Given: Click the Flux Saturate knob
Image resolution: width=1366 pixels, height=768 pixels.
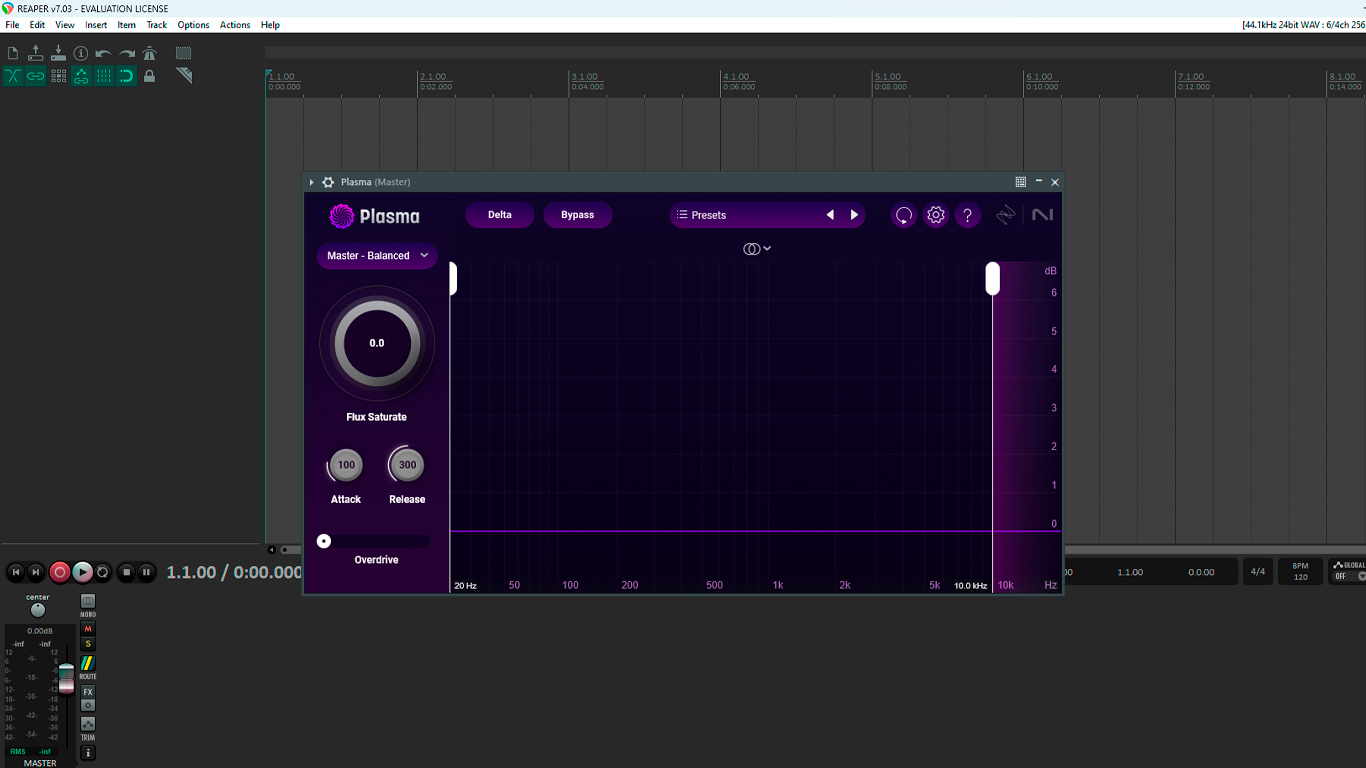Looking at the screenshot, I should [377, 343].
